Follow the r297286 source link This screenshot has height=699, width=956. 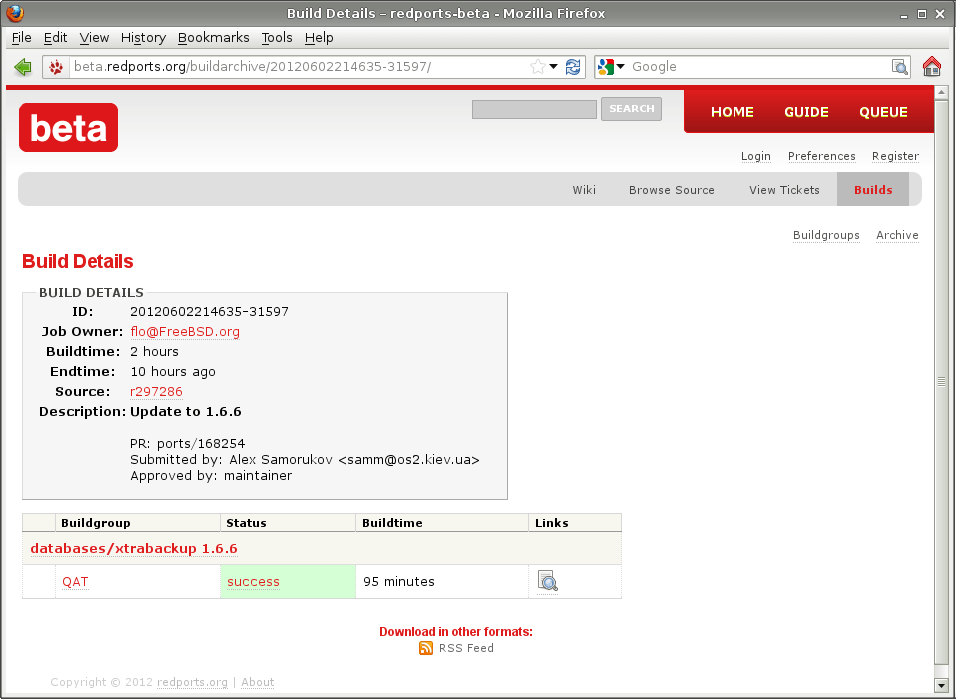tap(156, 392)
